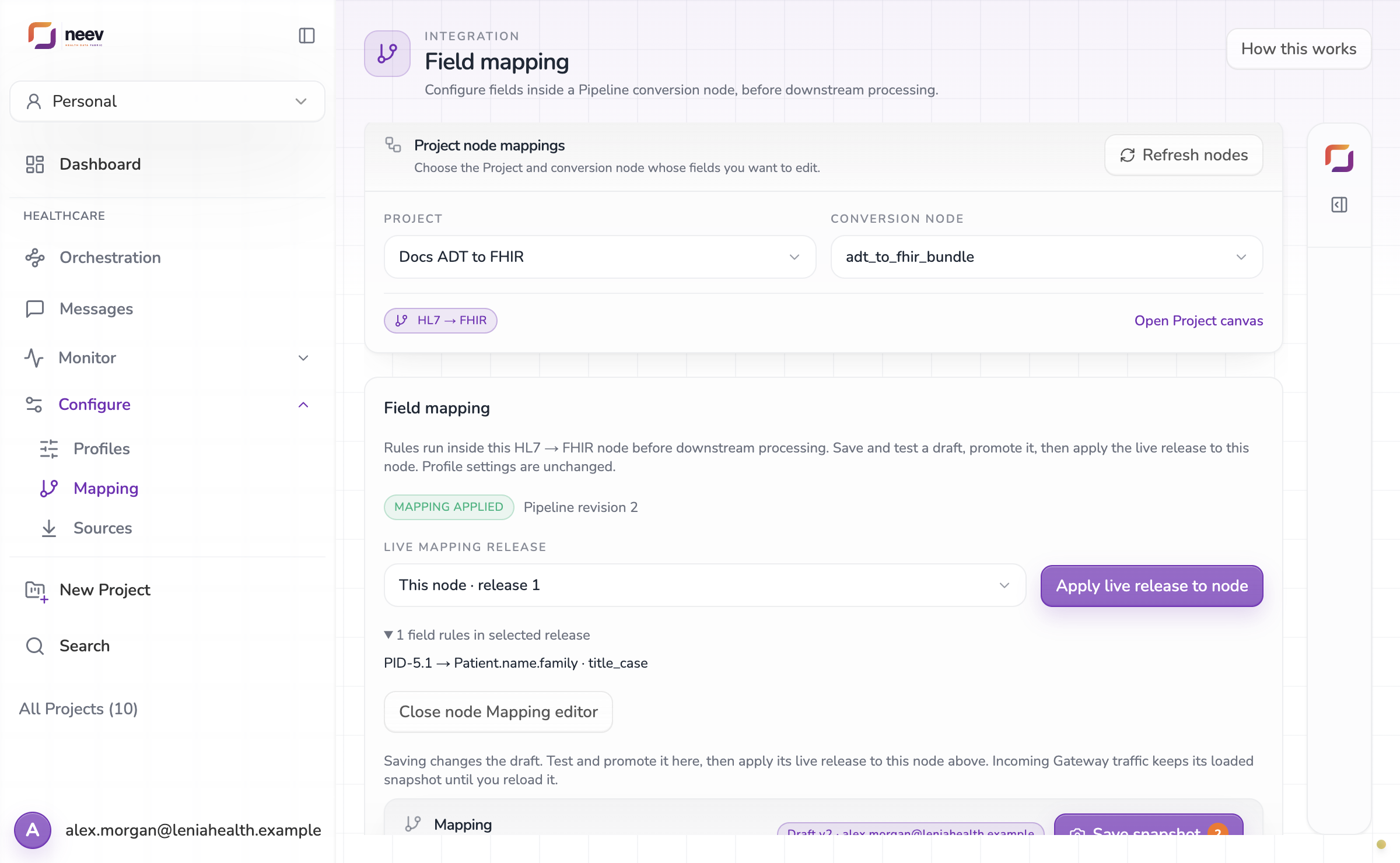
Task: Click the Search magnifier icon
Action: pyautogui.click(x=35, y=646)
